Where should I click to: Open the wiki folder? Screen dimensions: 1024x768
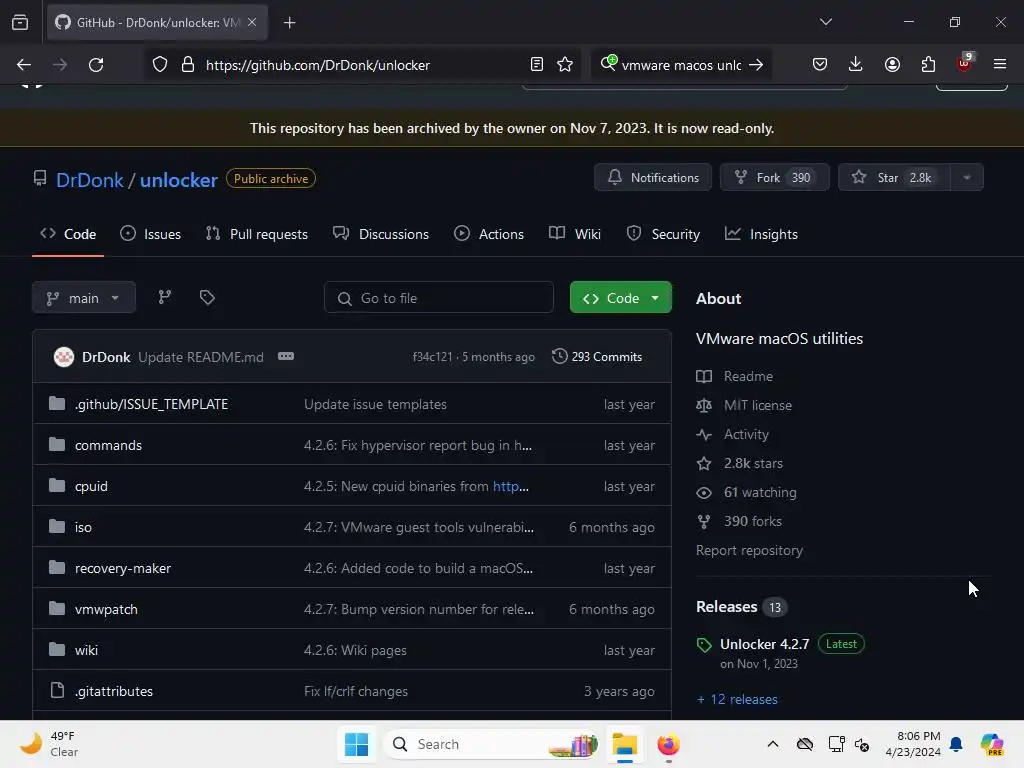(86, 650)
